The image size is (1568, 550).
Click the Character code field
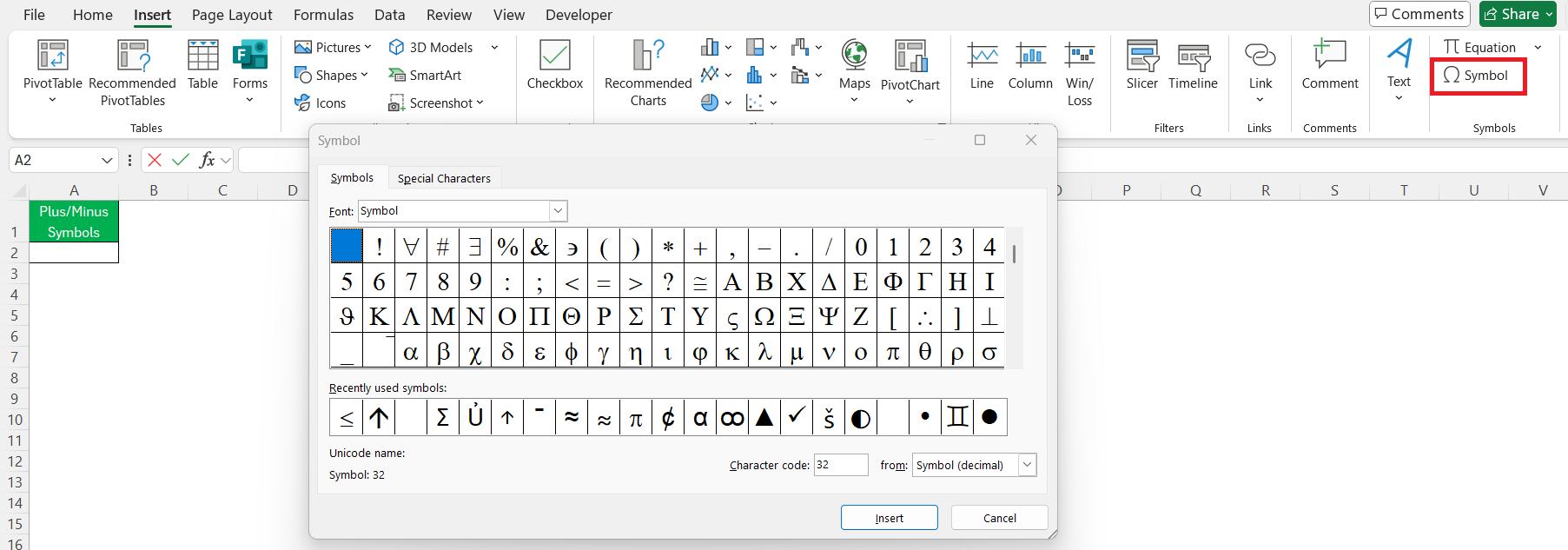(x=841, y=465)
